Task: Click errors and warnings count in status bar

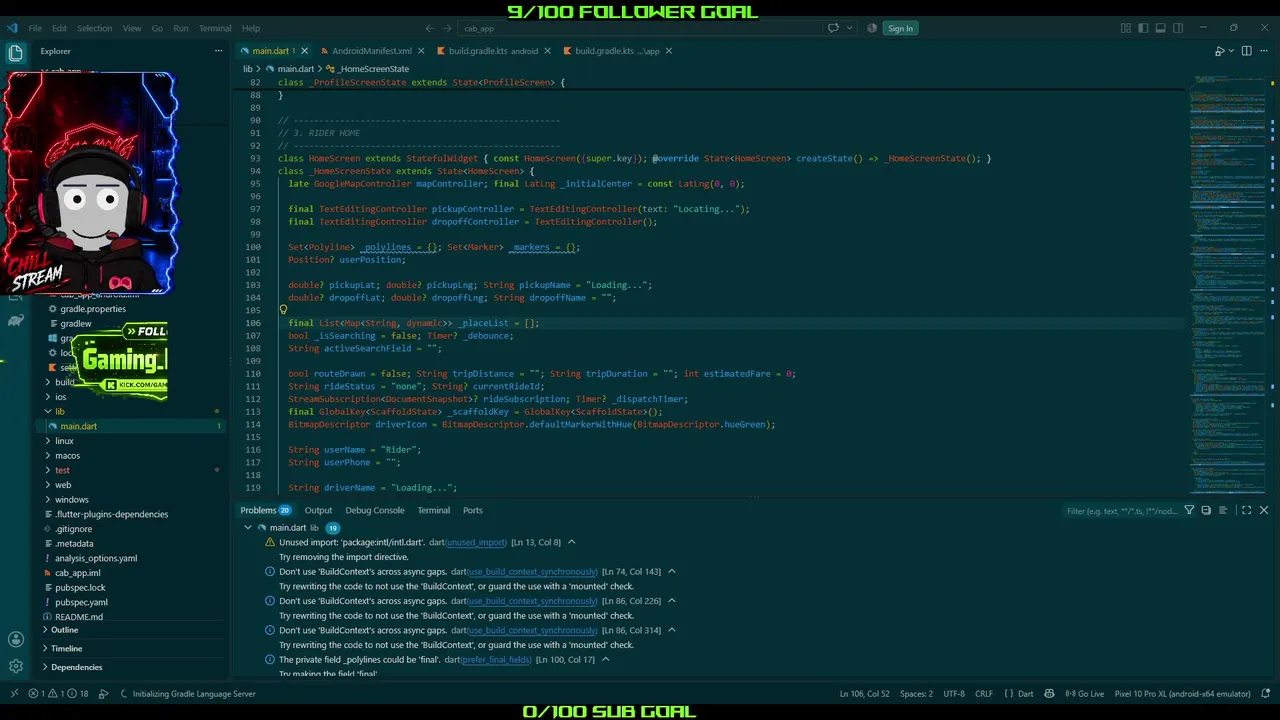Action: click(58, 693)
